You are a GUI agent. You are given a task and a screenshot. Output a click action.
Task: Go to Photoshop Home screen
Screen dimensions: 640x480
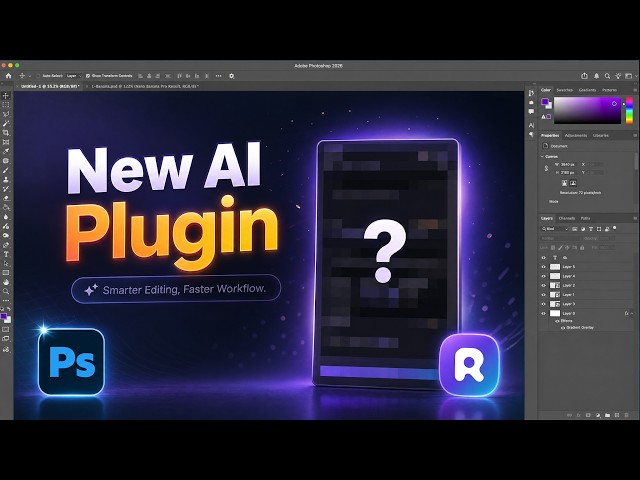(8, 76)
